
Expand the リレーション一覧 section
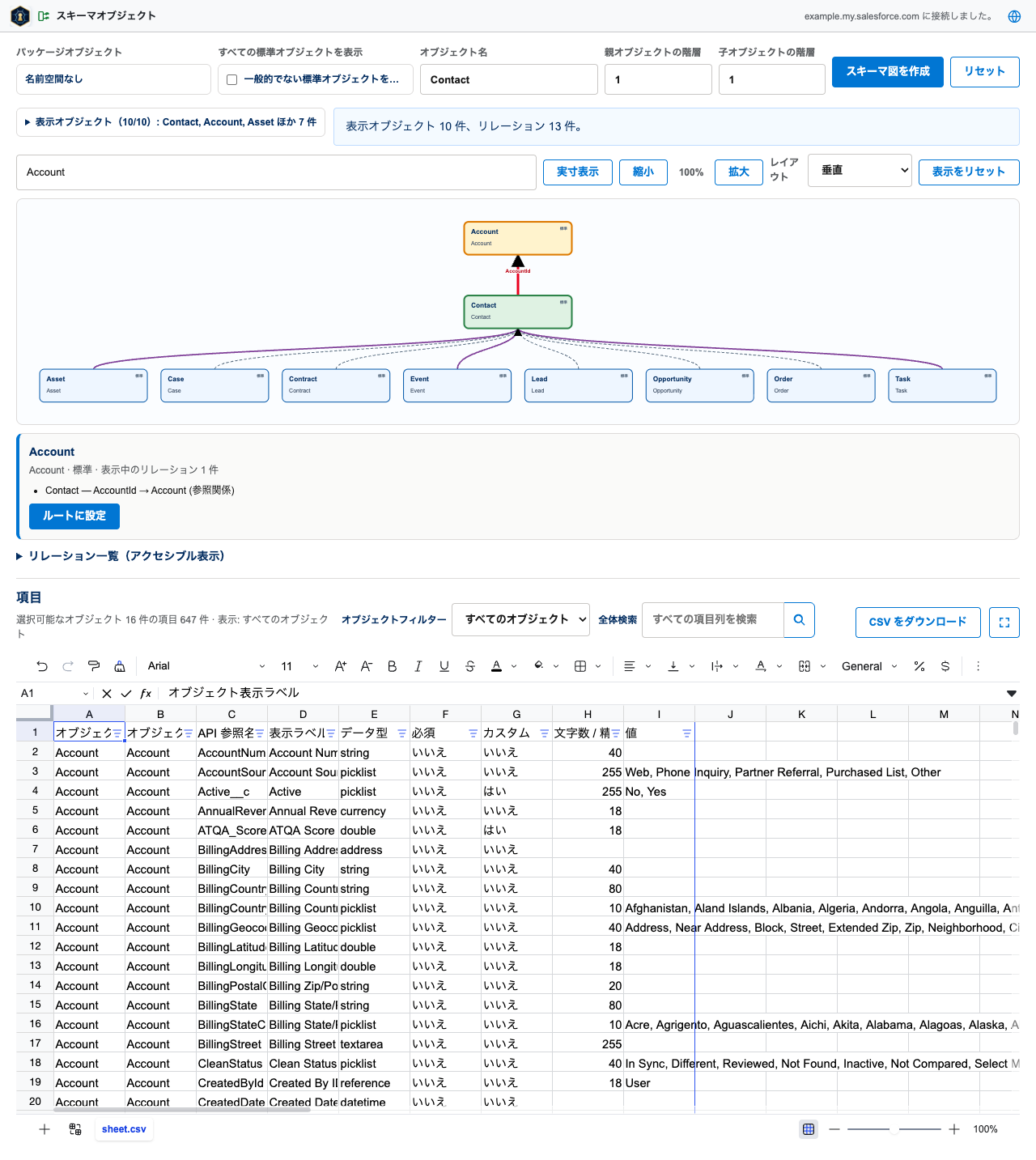120,556
